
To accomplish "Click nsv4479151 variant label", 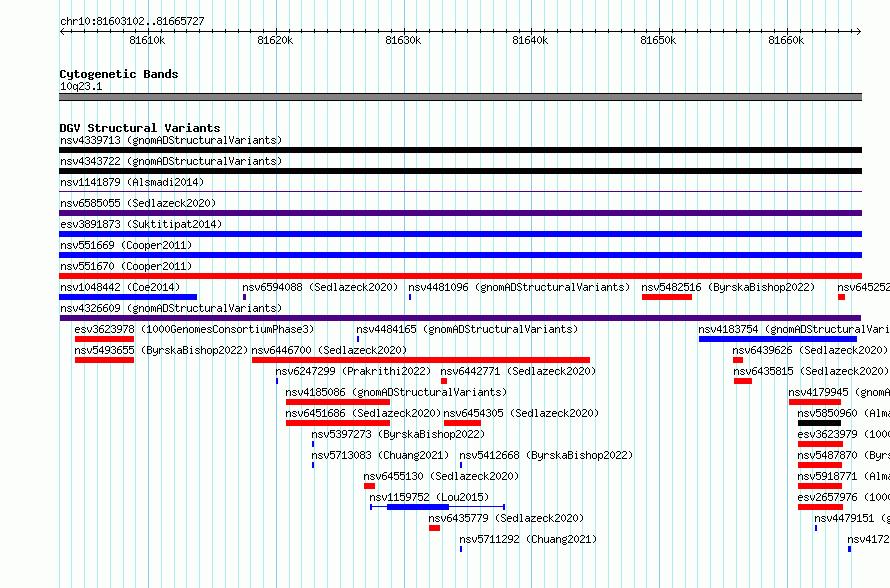I will click(852, 518).
